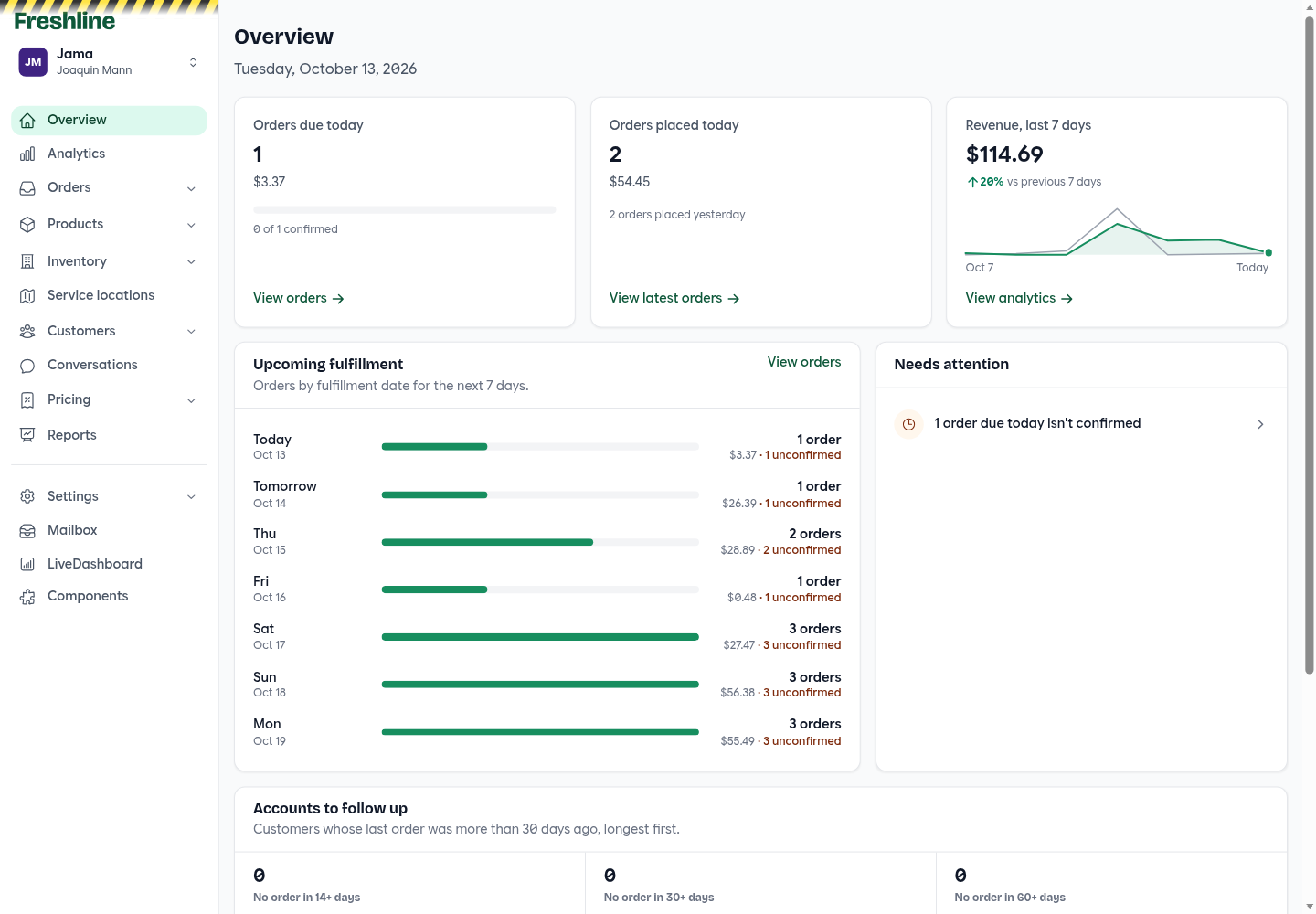Open Components from the sidebar
This screenshot has width=1316, height=914.
[109, 596]
